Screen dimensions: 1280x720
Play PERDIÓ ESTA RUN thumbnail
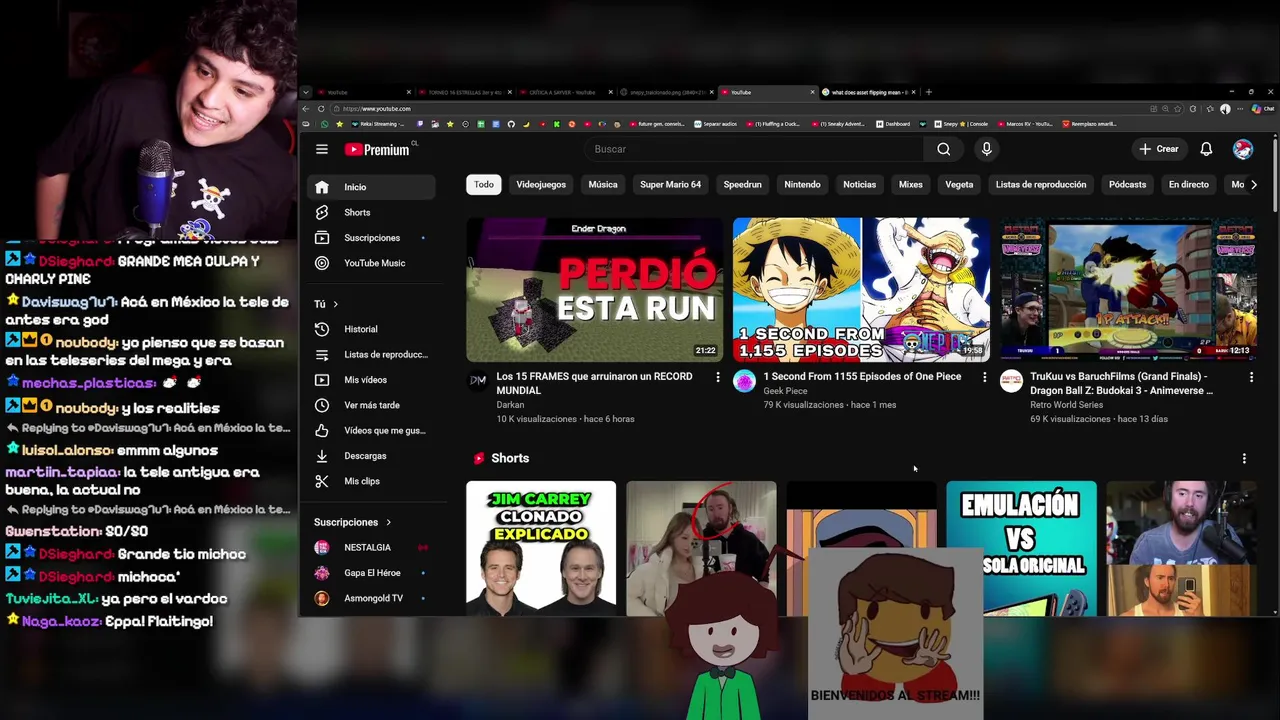point(594,290)
